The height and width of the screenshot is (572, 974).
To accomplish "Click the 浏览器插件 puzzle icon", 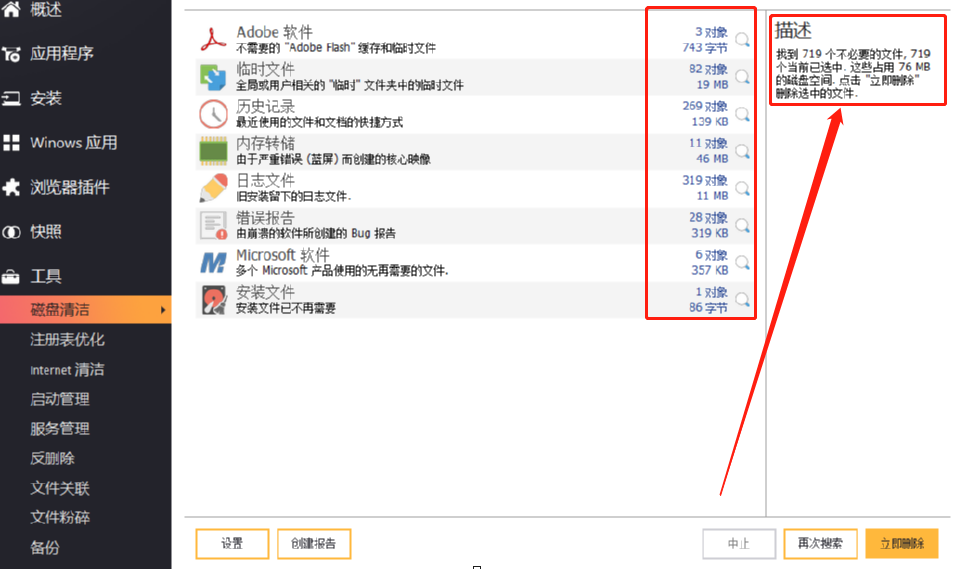I will click(x=11, y=187).
